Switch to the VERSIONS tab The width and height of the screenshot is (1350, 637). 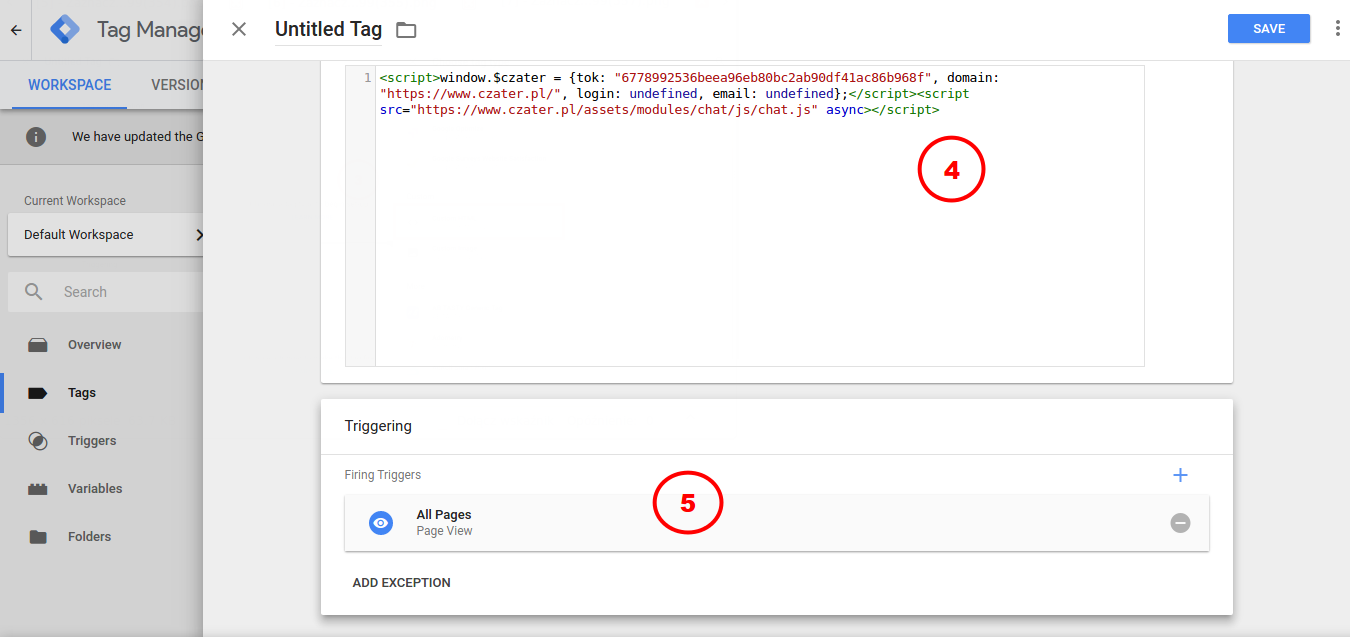(x=176, y=85)
